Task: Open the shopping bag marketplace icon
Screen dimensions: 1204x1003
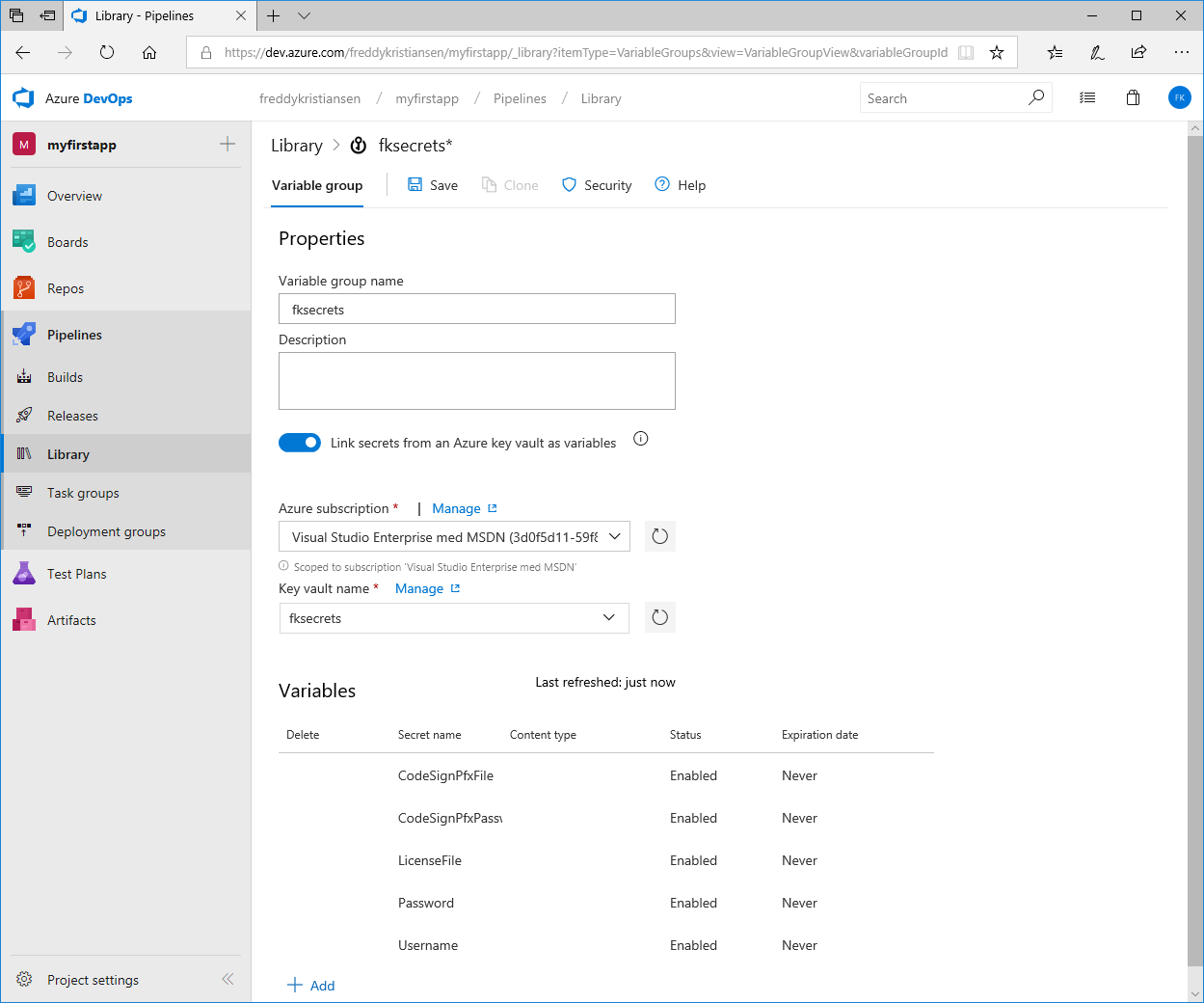Action: [1134, 97]
